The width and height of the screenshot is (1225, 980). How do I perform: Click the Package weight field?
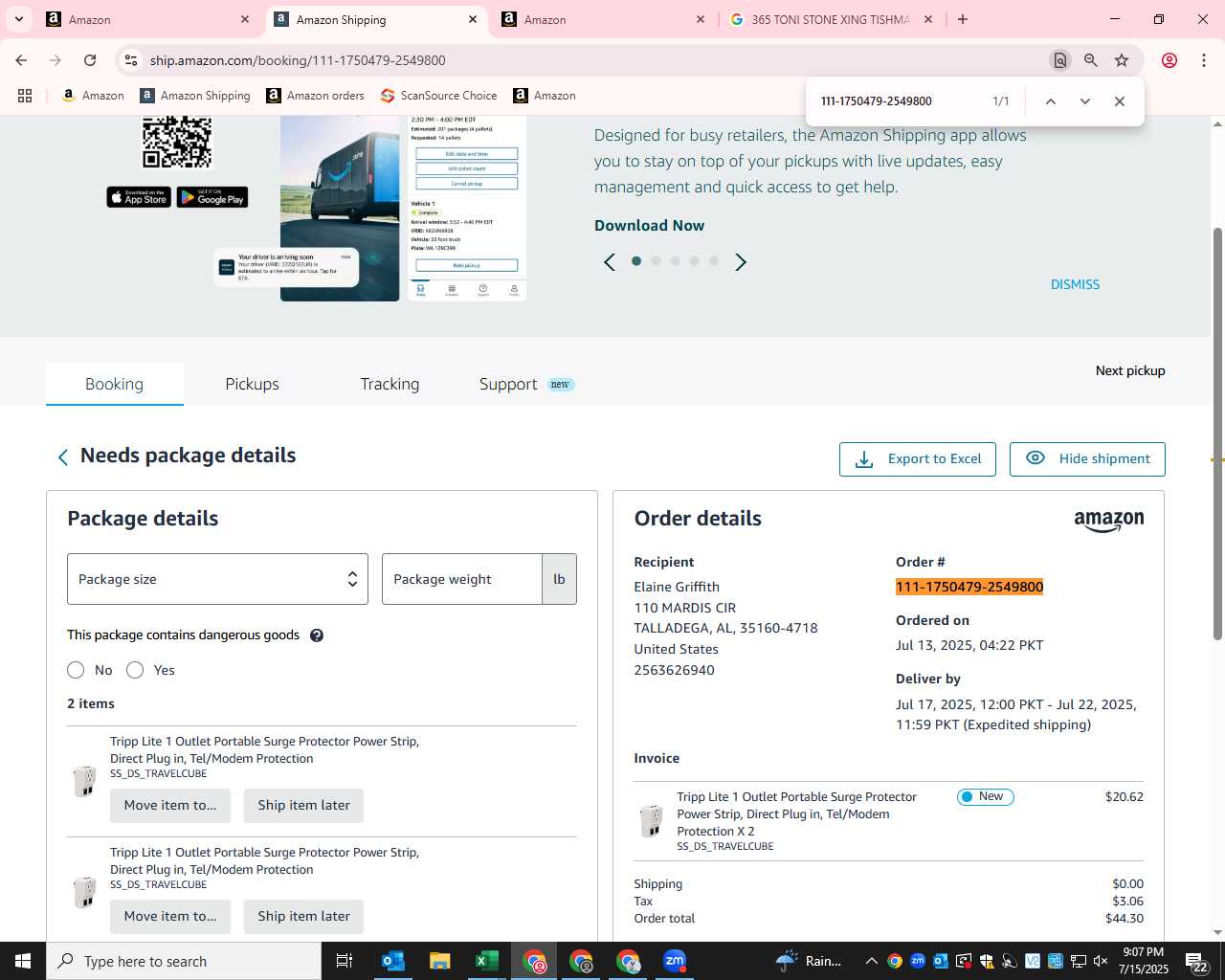[462, 579]
